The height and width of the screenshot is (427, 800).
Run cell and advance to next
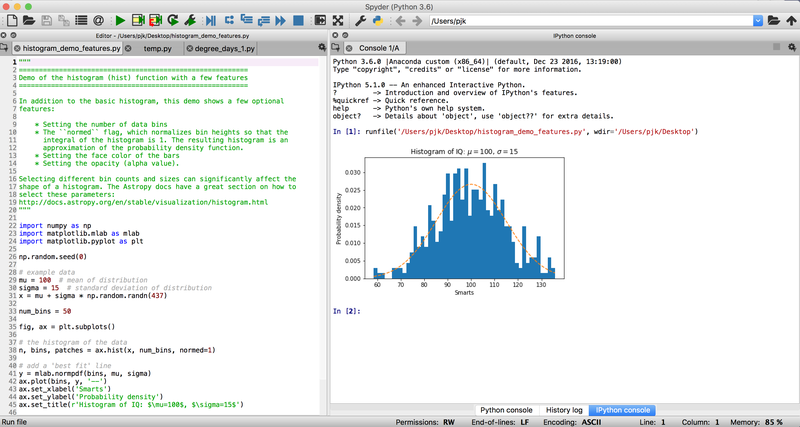156,21
